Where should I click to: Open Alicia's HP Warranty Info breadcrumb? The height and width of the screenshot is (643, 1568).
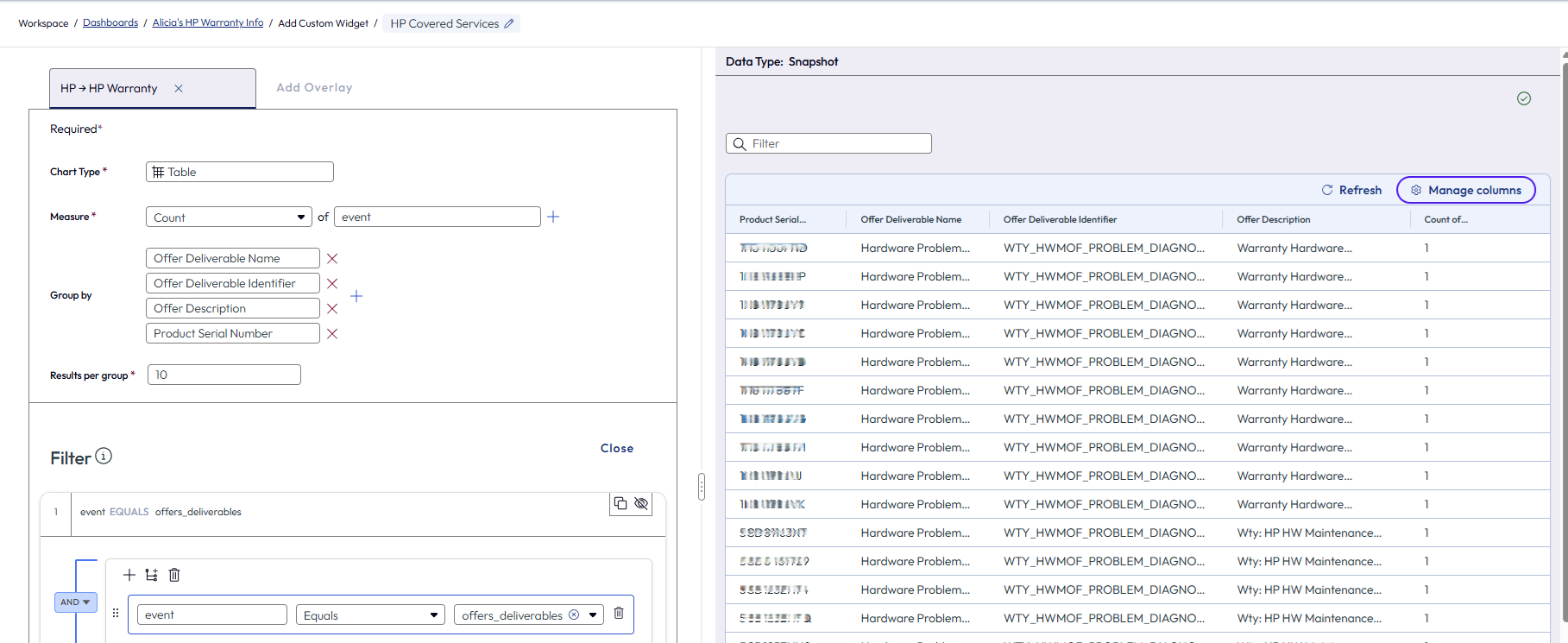click(x=208, y=22)
